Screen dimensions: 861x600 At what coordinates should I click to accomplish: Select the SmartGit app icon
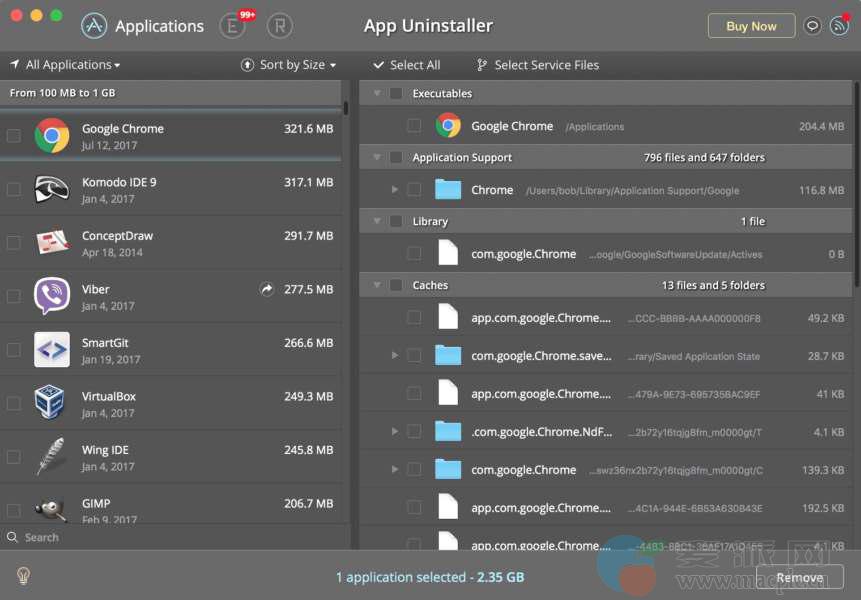pyautogui.click(x=51, y=349)
